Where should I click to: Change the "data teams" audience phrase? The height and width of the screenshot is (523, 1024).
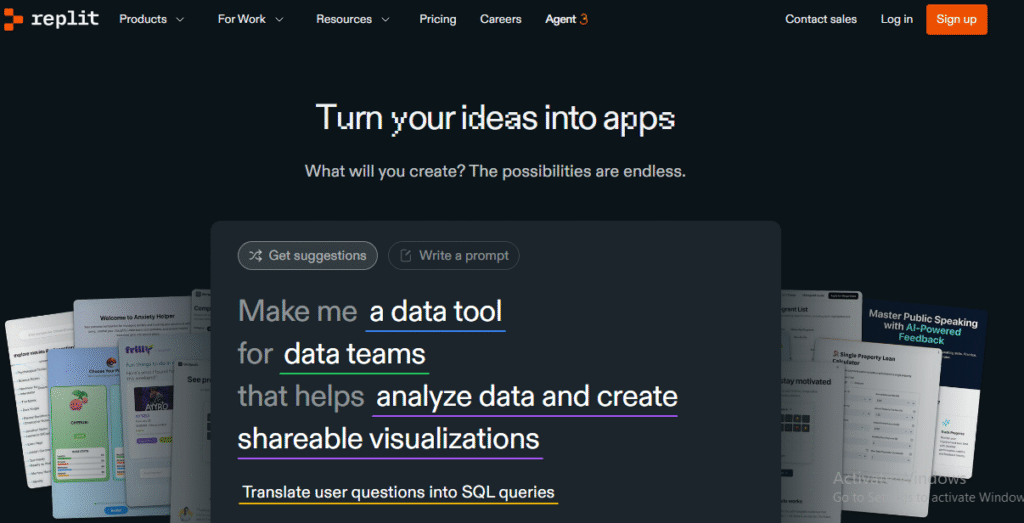coord(355,354)
